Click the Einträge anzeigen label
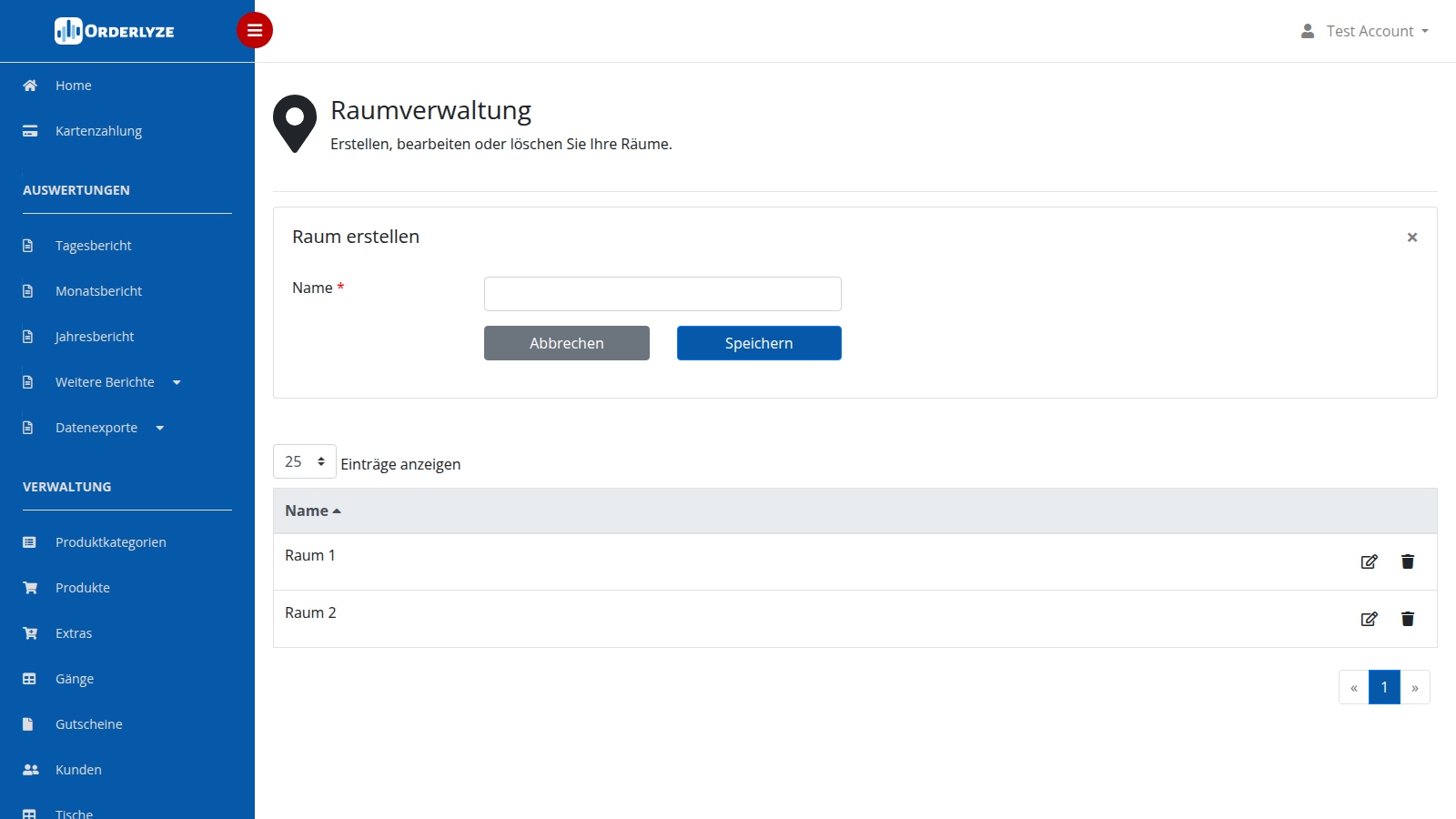This screenshot has width=1456, height=819. click(x=400, y=464)
